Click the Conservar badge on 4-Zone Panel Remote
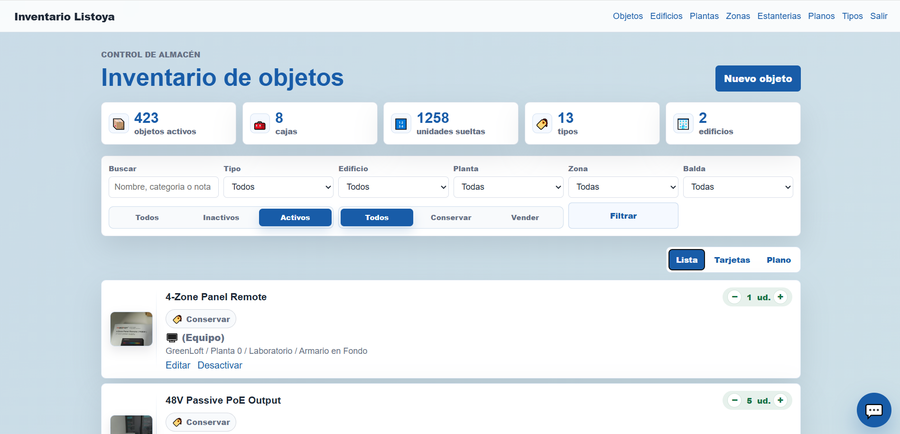900x434 pixels. (x=201, y=319)
